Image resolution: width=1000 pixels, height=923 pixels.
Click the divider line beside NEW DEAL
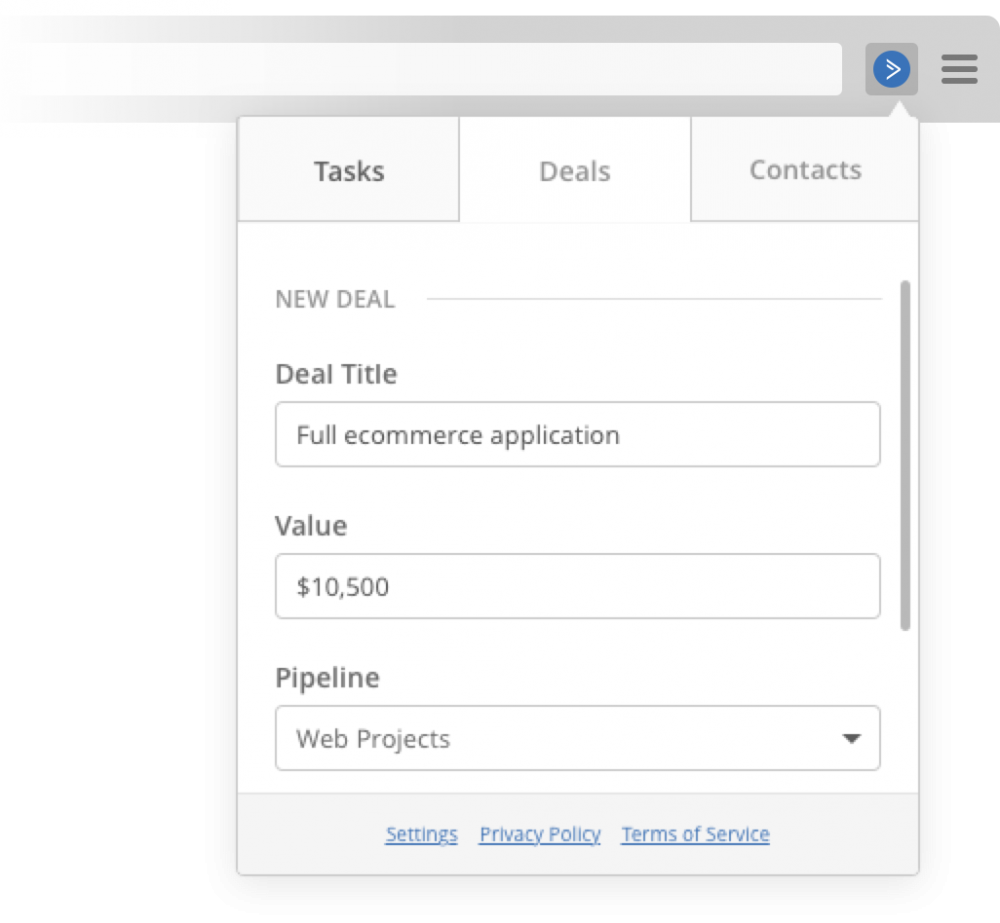click(655, 299)
